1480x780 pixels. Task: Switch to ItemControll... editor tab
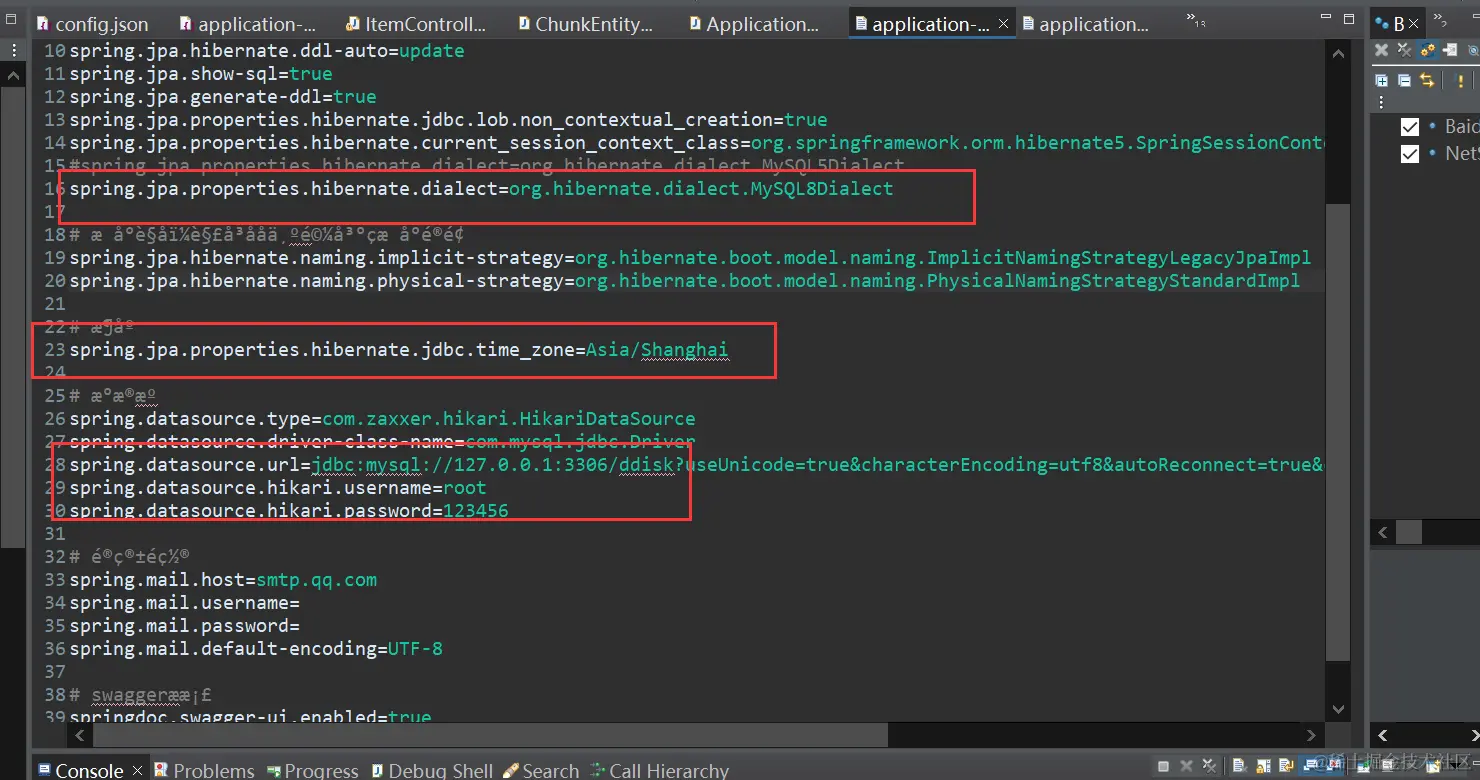point(416,24)
